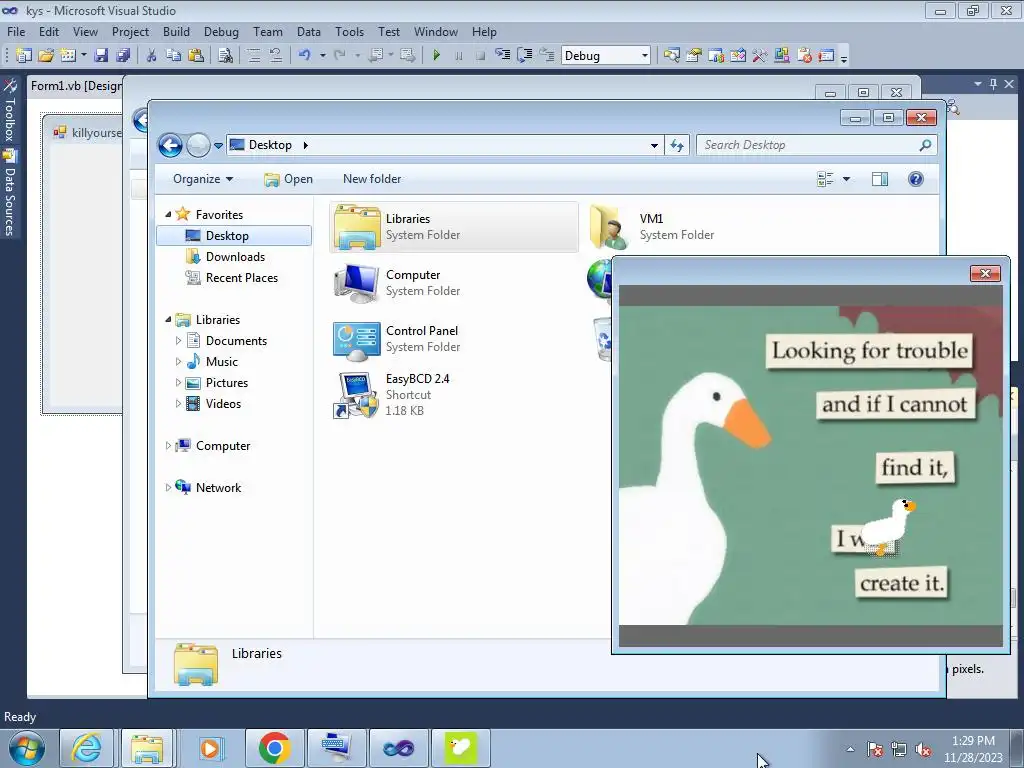Click the Step Into debug icon

tap(502, 56)
